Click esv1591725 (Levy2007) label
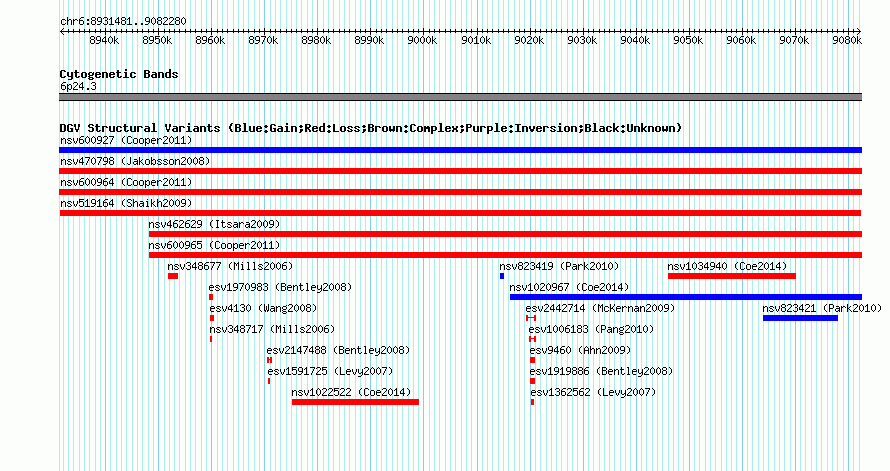The height and width of the screenshot is (471, 890). click(330, 371)
